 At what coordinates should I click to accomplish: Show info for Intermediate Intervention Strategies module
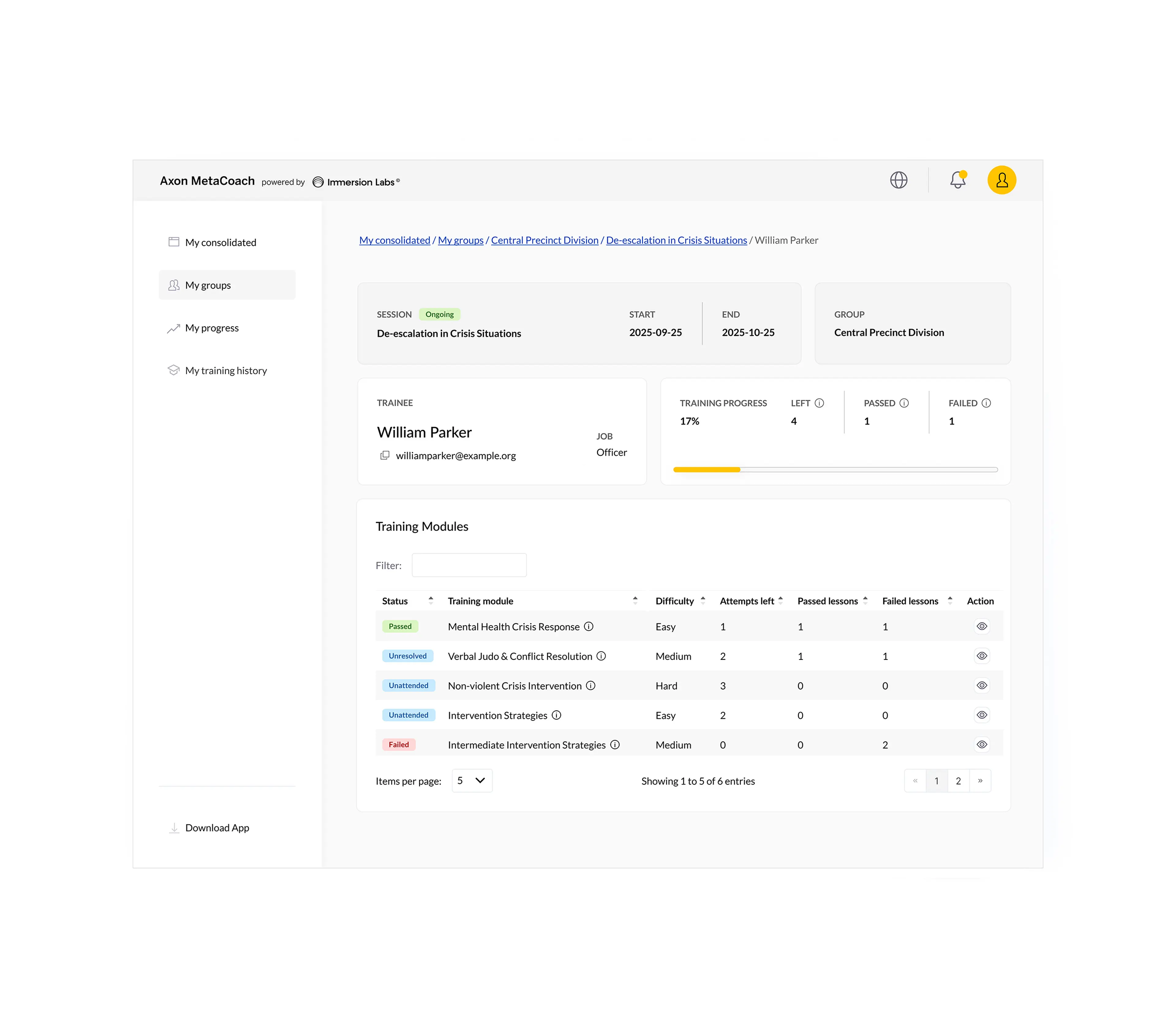pos(615,745)
